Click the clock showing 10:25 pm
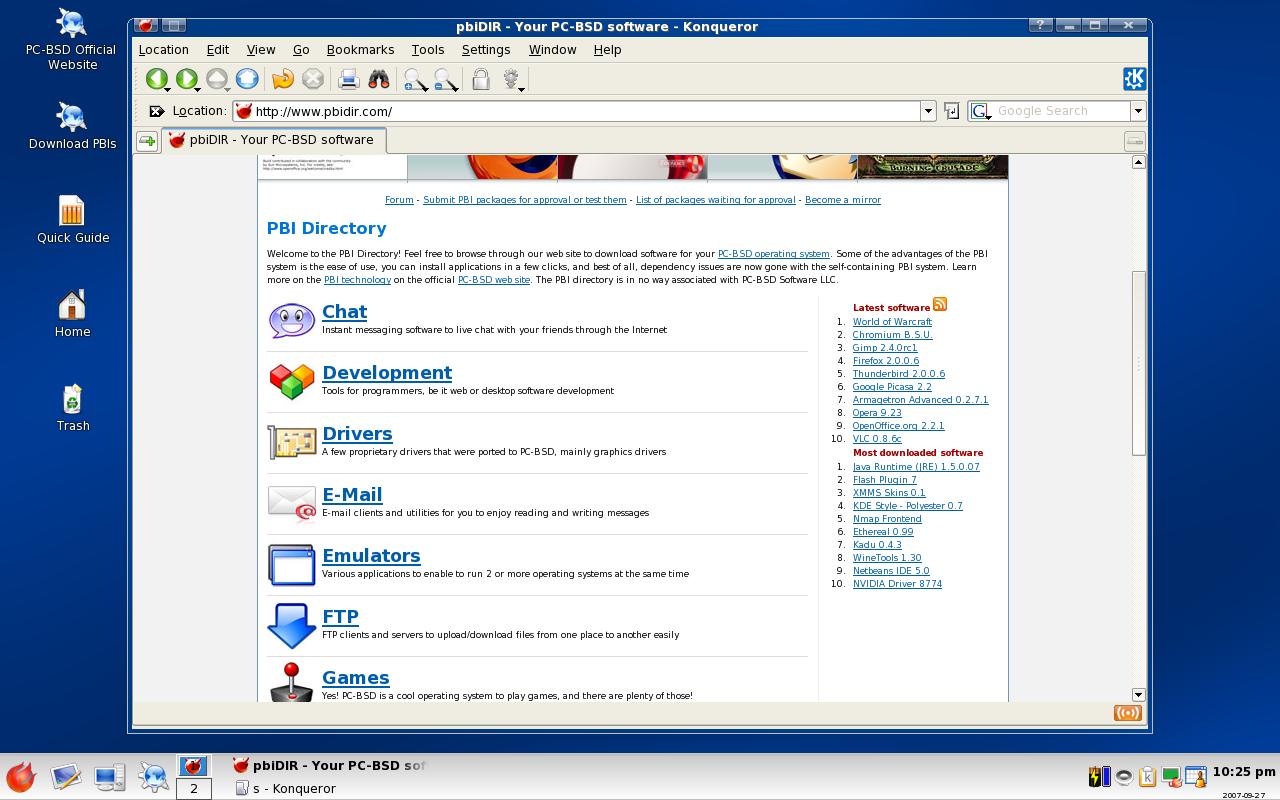The width and height of the screenshot is (1280, 800). [1244, 772]
